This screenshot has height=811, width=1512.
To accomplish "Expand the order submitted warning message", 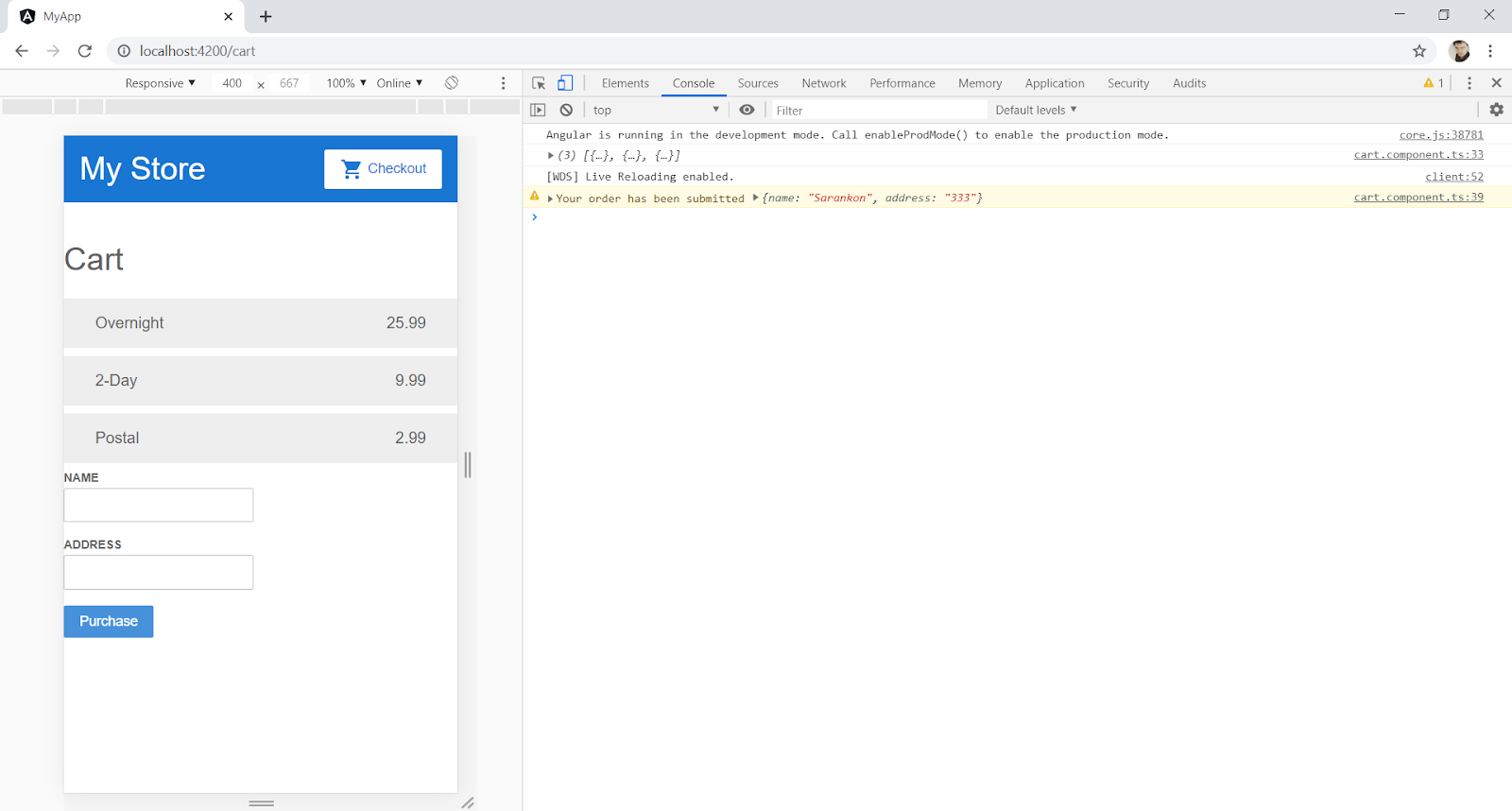I will click(550, 198).
